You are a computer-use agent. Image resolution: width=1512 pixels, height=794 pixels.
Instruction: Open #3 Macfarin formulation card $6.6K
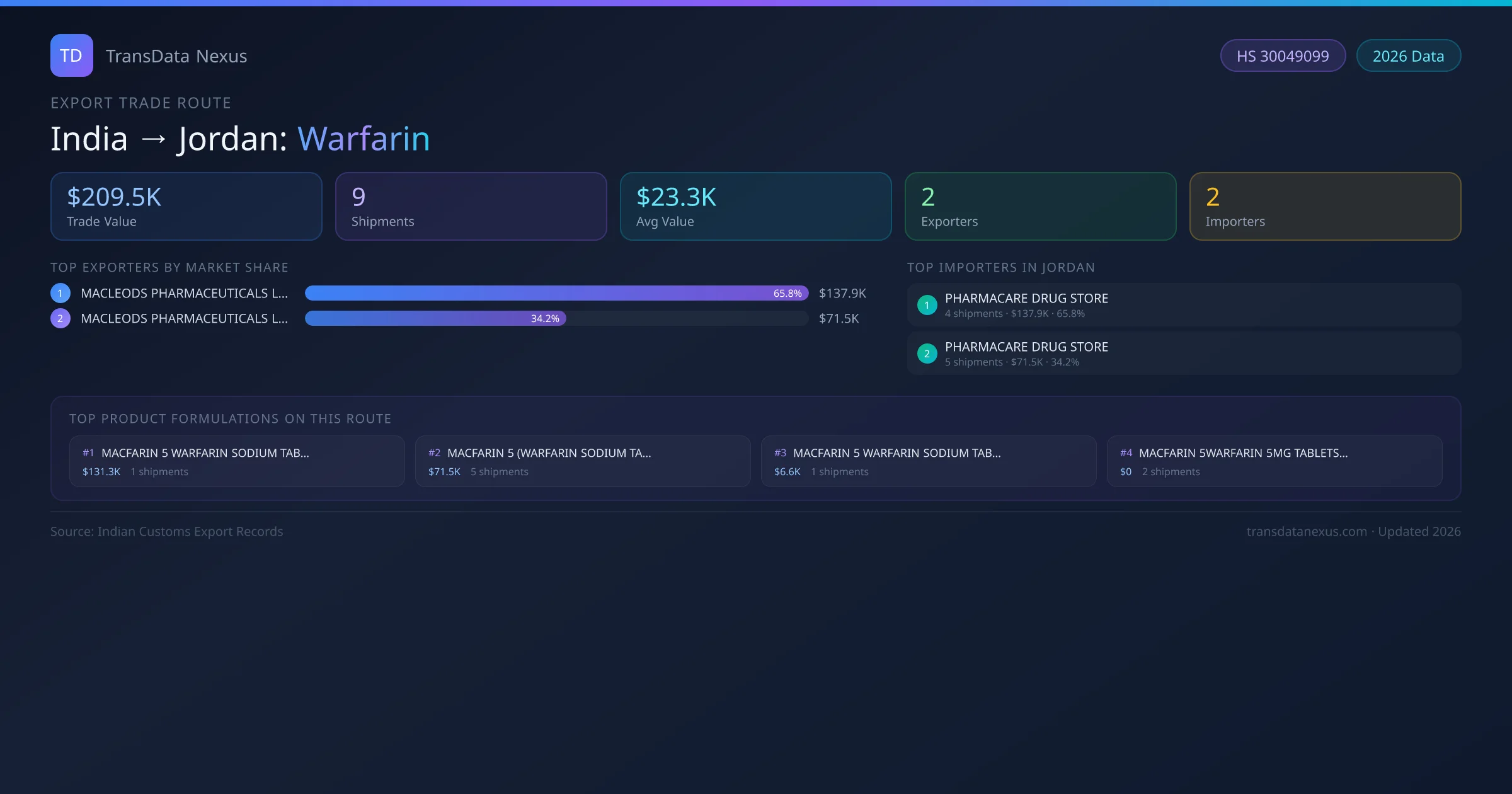point(928,461)
